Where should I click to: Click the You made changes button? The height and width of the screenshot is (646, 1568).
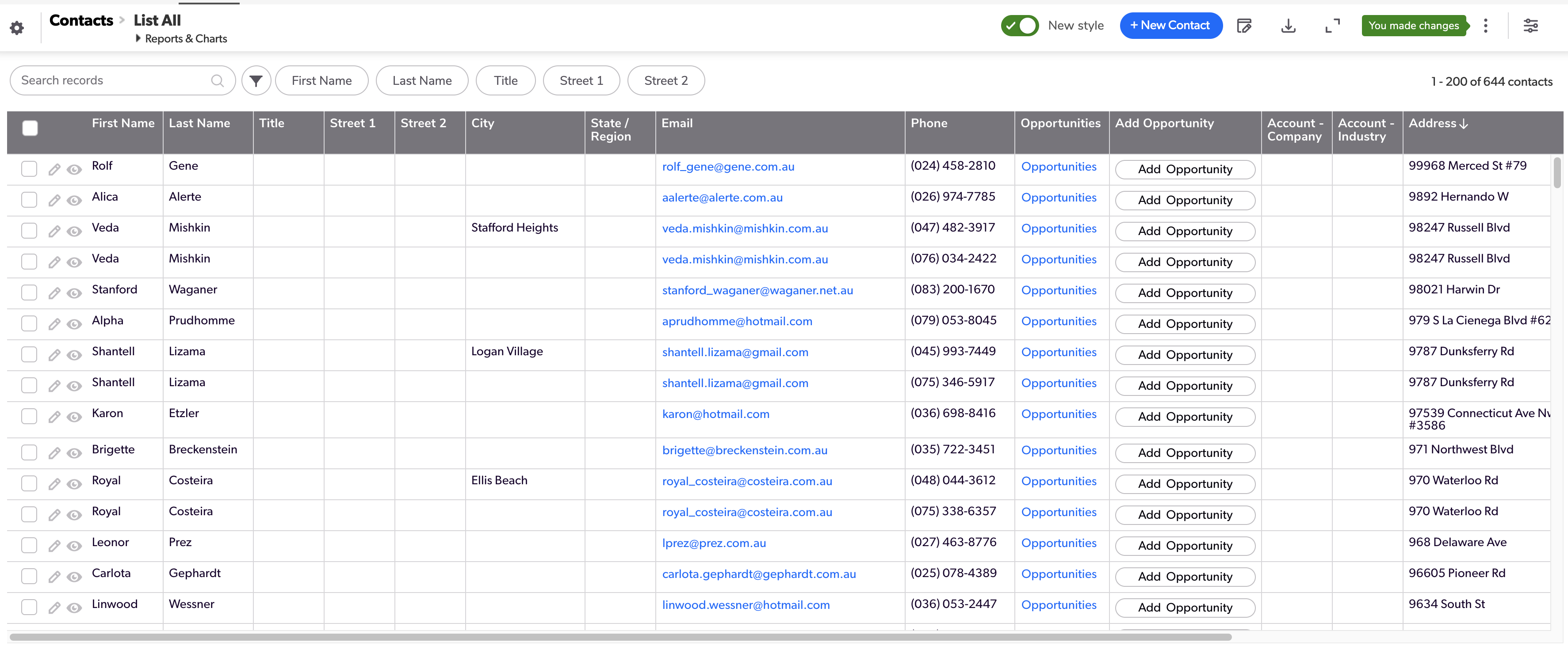coord(1413,26)
